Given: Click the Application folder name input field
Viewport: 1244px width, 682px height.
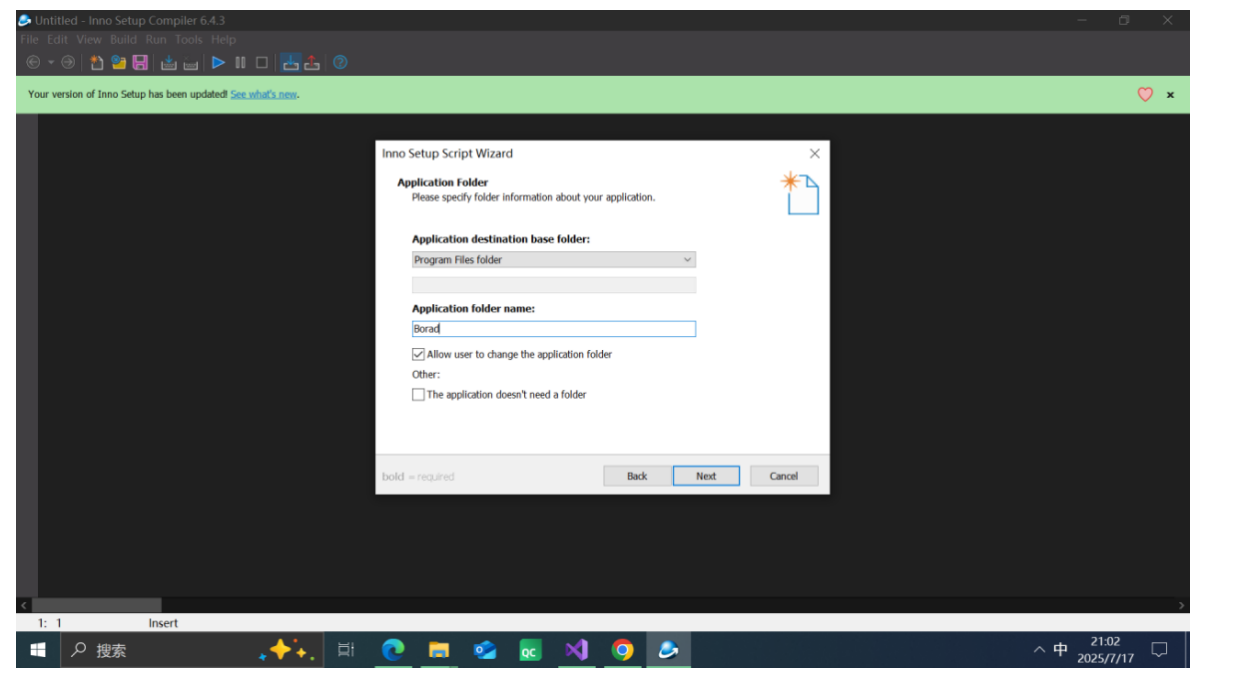Looking at the screenshot, I should (x=553, y=329).
